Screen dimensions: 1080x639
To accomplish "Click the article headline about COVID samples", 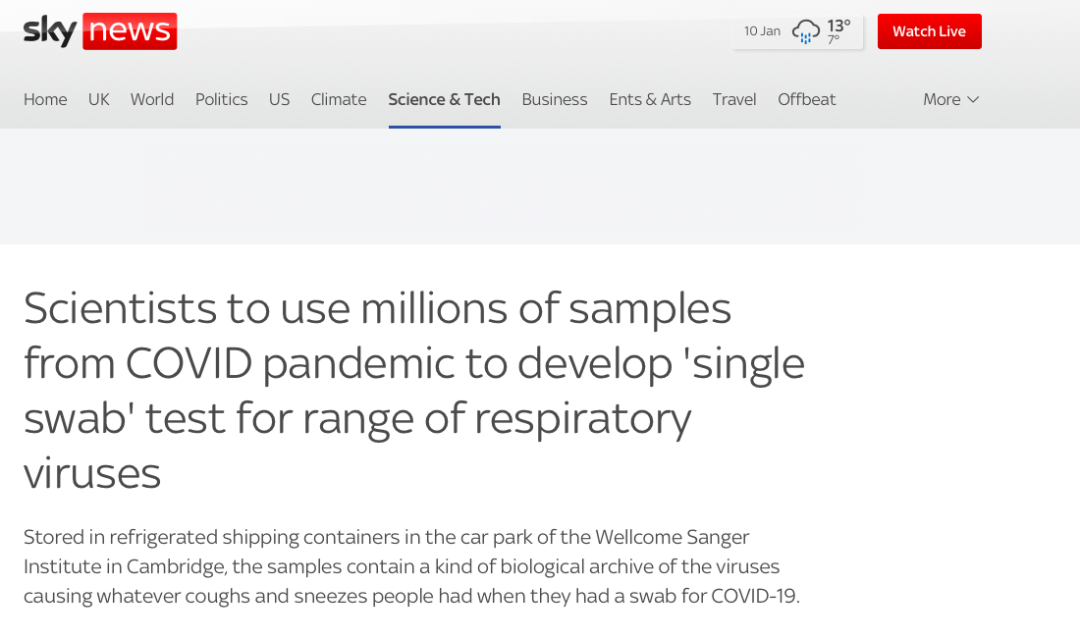I will (414, 390).
